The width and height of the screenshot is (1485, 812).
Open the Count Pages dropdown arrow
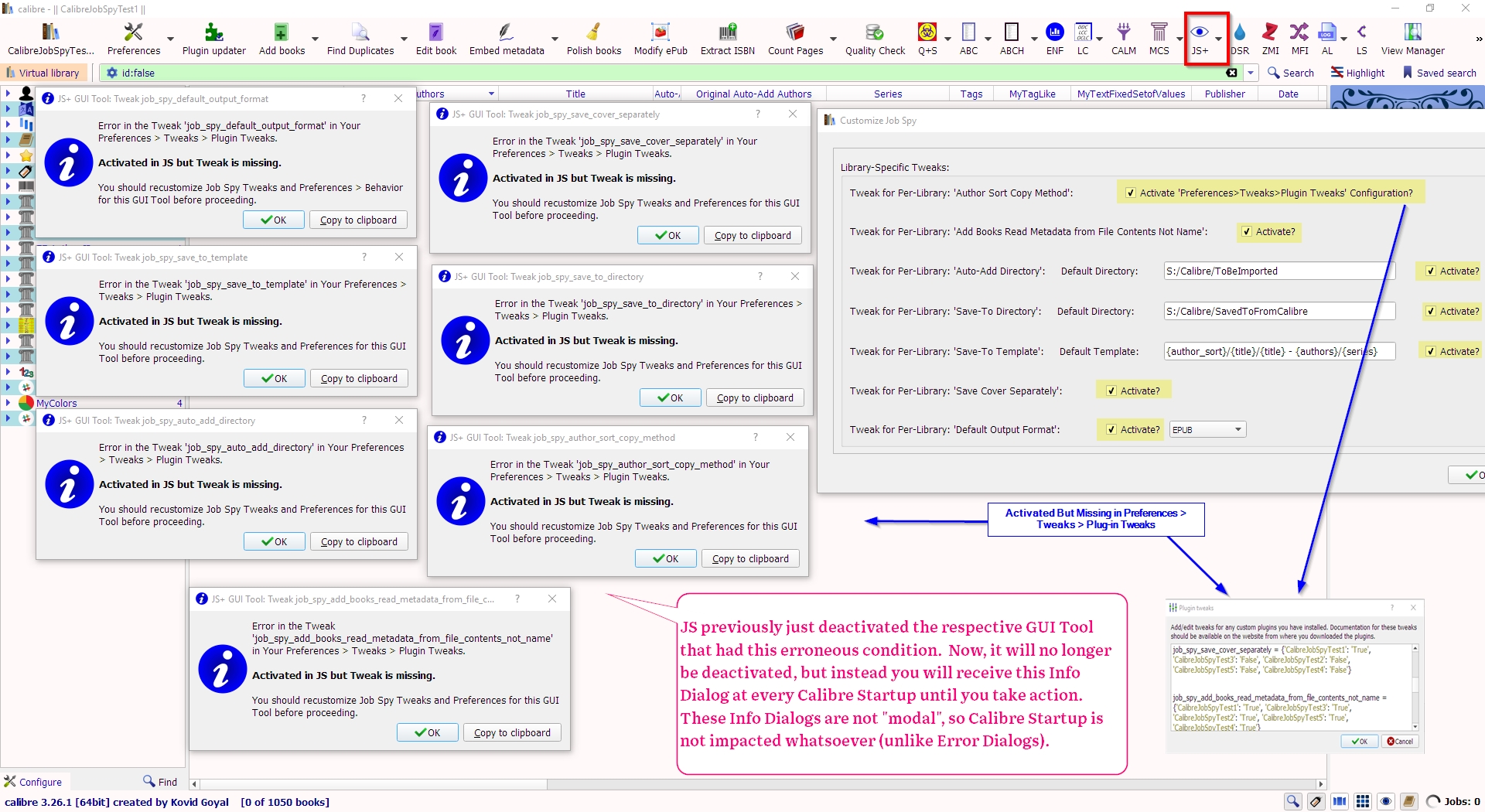[833, 39]
